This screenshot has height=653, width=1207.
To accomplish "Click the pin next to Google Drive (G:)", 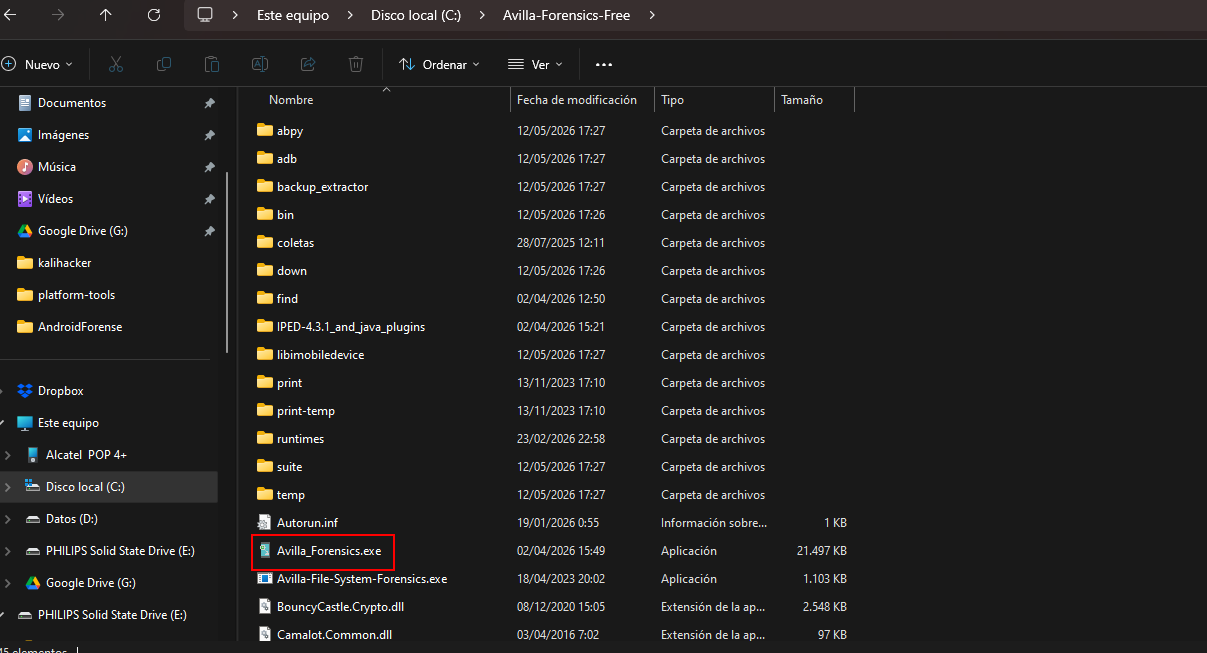I will point(209,231).
